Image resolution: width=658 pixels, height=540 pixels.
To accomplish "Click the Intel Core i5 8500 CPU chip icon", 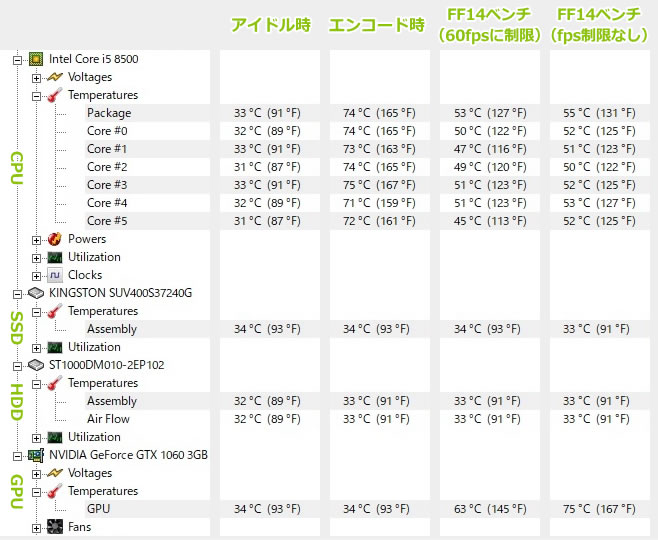I will click(36, 59).
